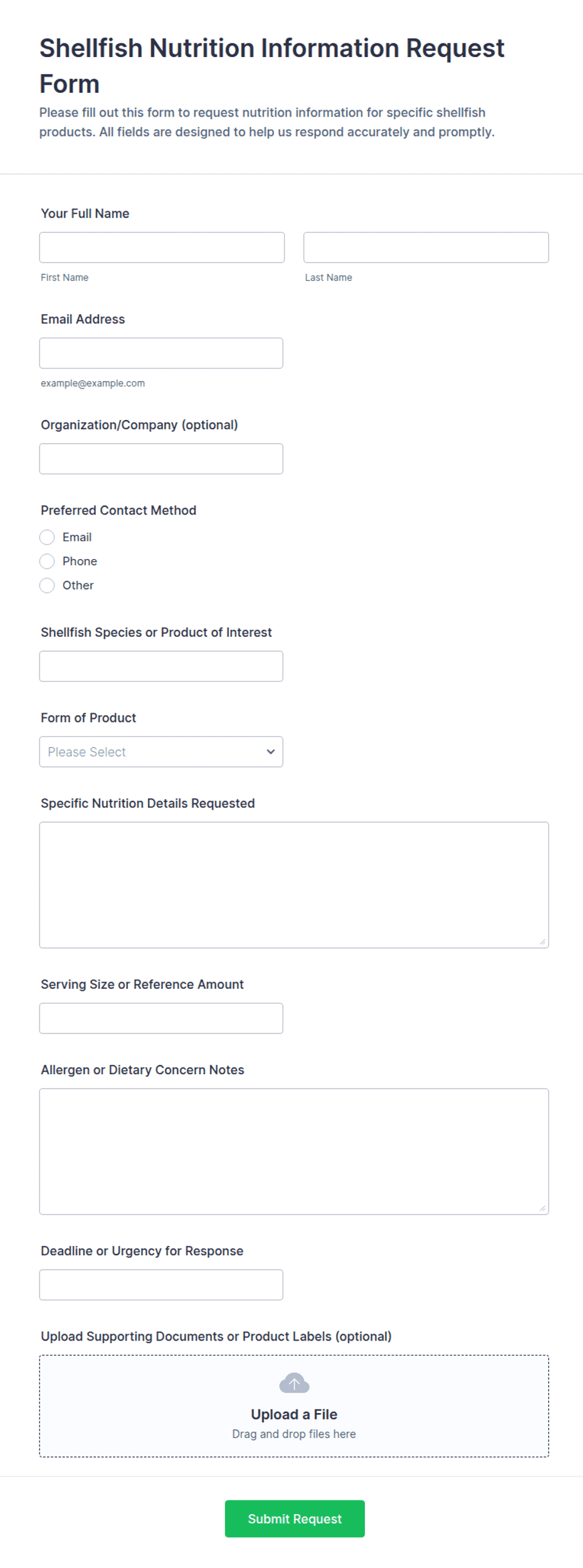
Task: Focus the Specific Nutrition Details textarea
Action: [294, 885]
